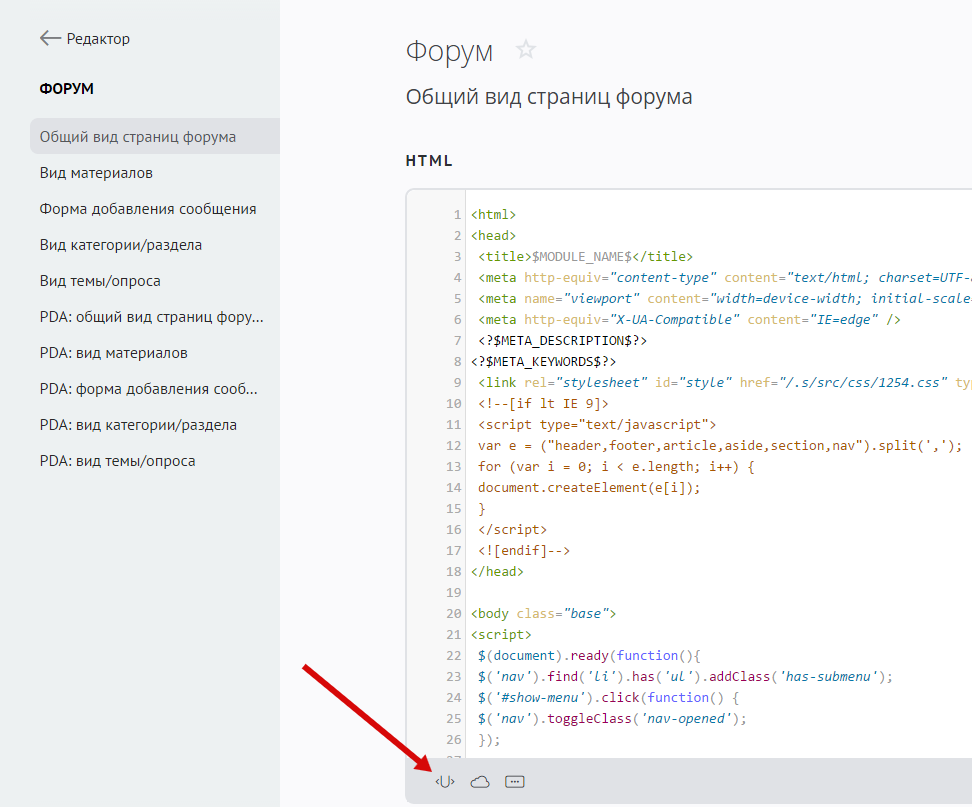Star the Форум page as favorite

(526, 50)
